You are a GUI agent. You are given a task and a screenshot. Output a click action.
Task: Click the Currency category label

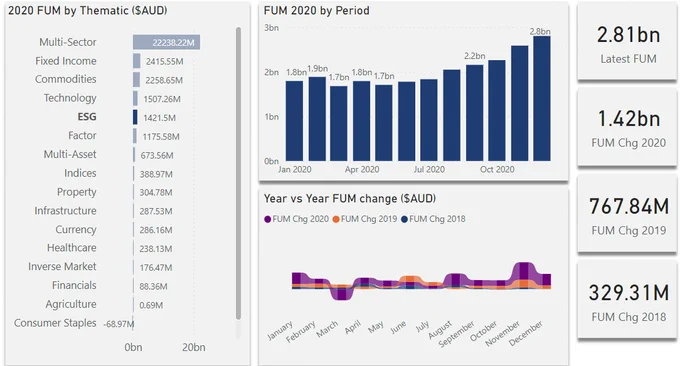click(x=75, y=229)
